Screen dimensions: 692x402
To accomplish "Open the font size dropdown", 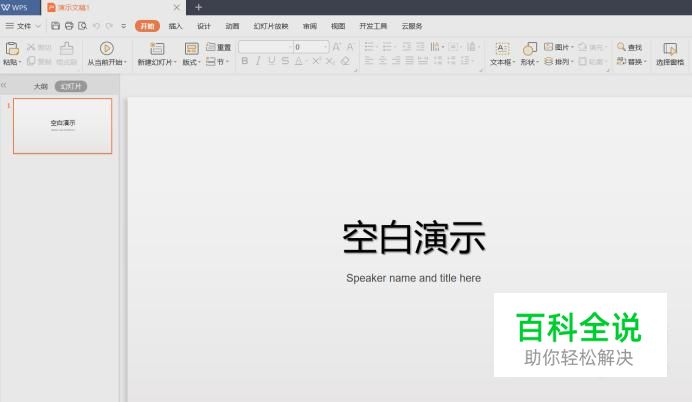I will (325, 47).
